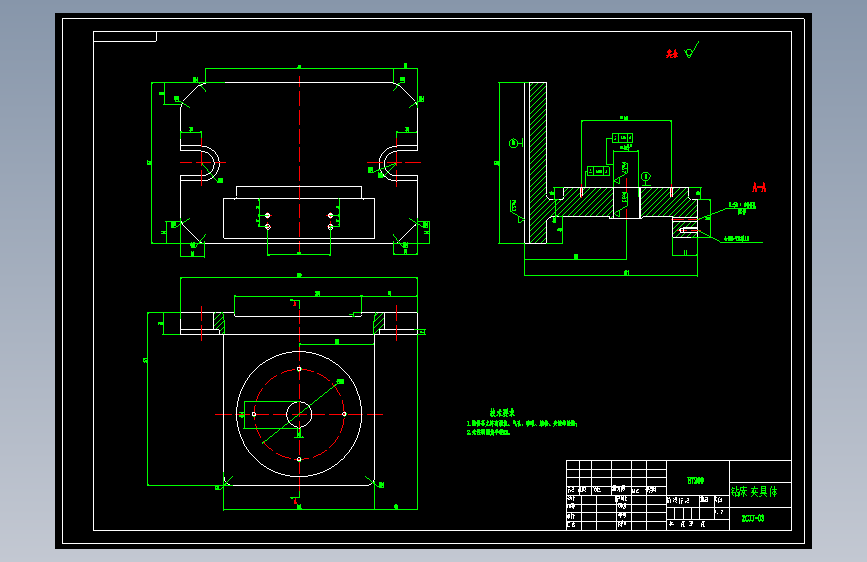Click the red A-A section view label

[x=759, y=188]
